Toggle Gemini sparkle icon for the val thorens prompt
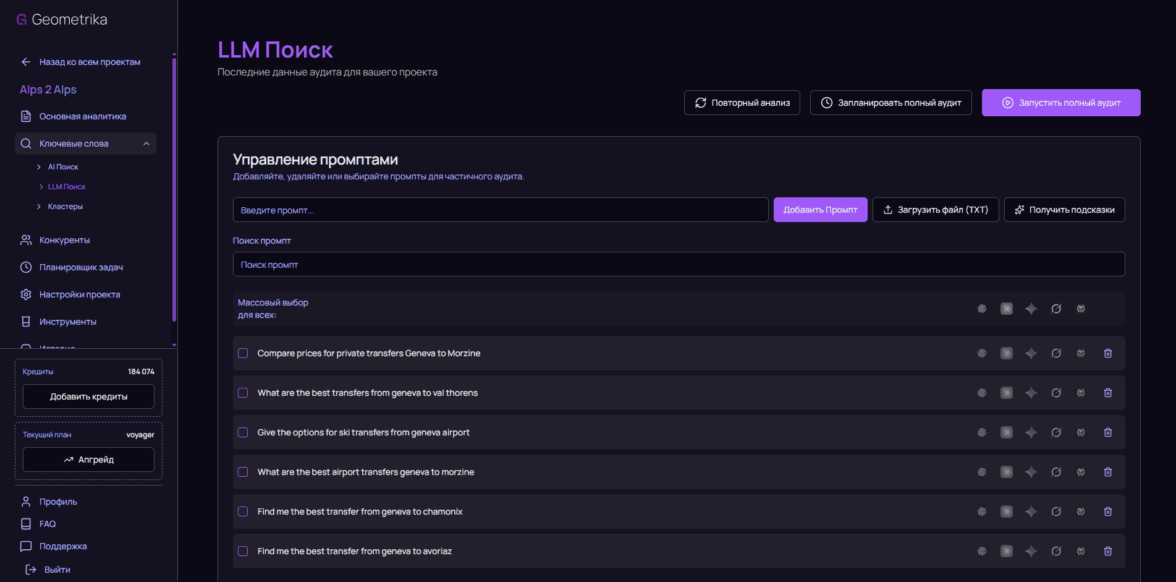 [x=1031, y=393]
